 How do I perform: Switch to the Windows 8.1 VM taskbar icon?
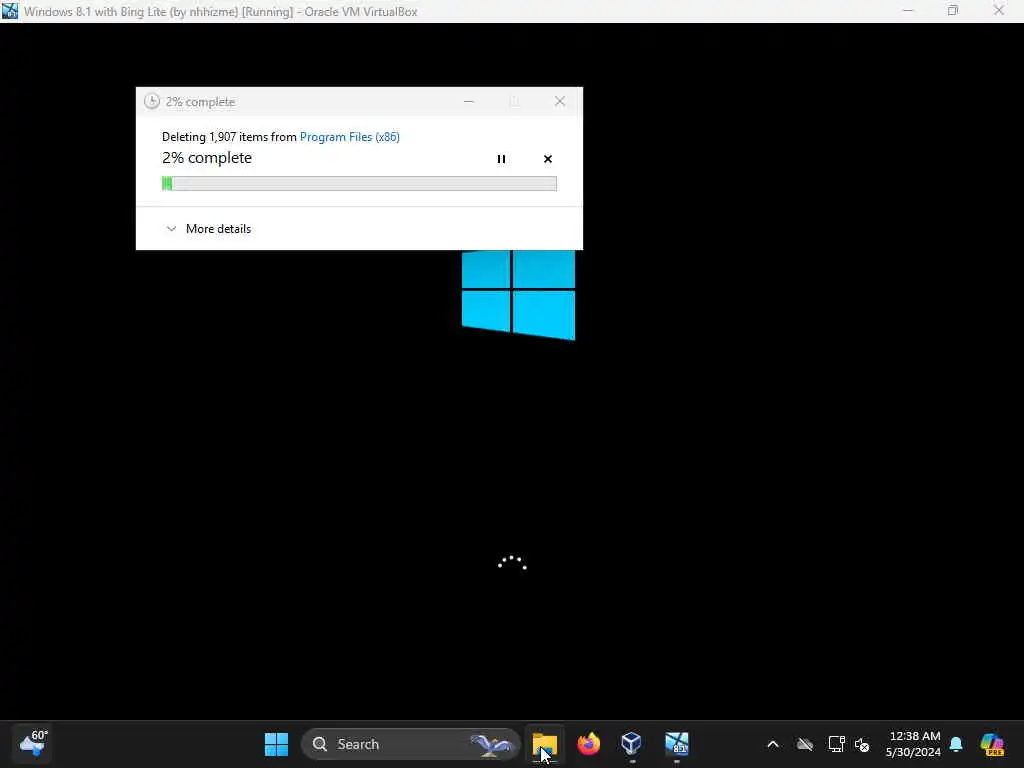pyautogui.click(x=677, y=744)
